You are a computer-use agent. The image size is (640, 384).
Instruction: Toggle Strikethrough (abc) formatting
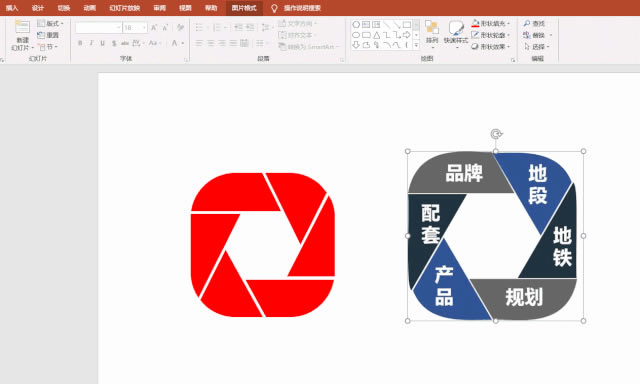coord(125,43)
